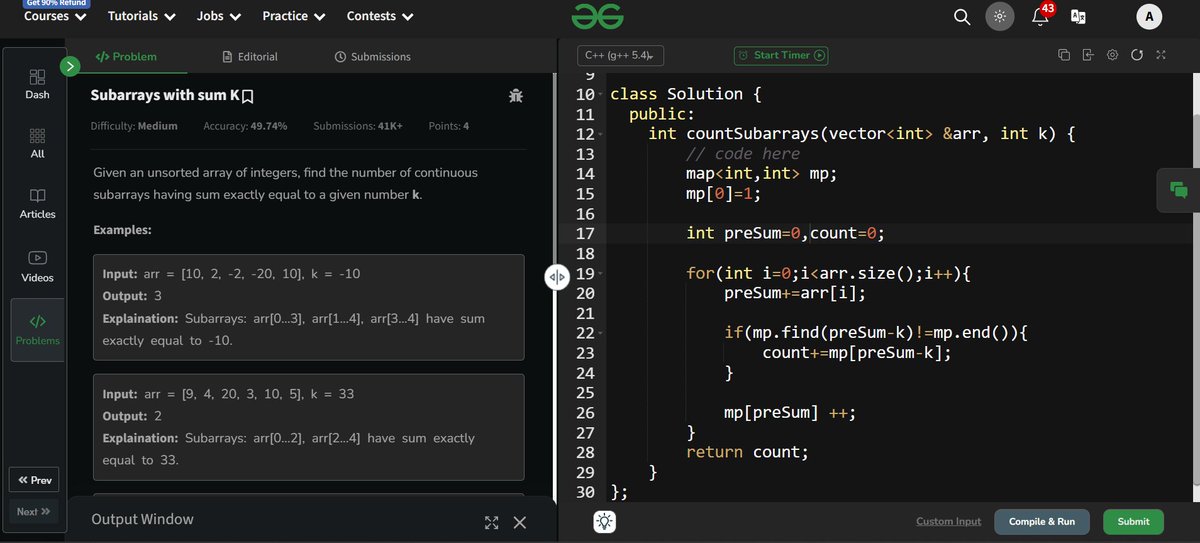Expand the Tutorials dropdown menu
This screenshot has width=1200, height=543.
pos(142,16)
